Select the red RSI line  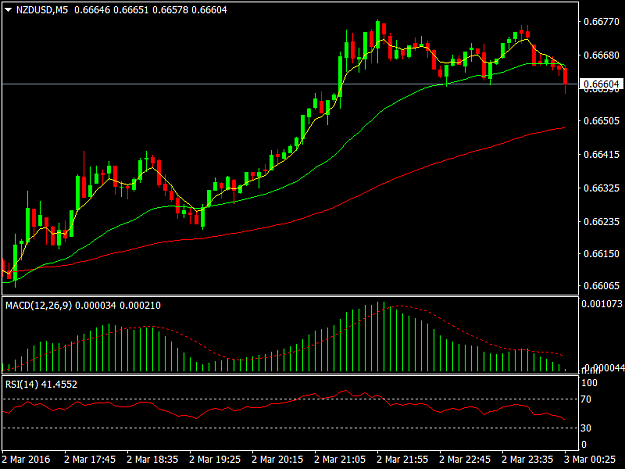[x=283, y=404]
